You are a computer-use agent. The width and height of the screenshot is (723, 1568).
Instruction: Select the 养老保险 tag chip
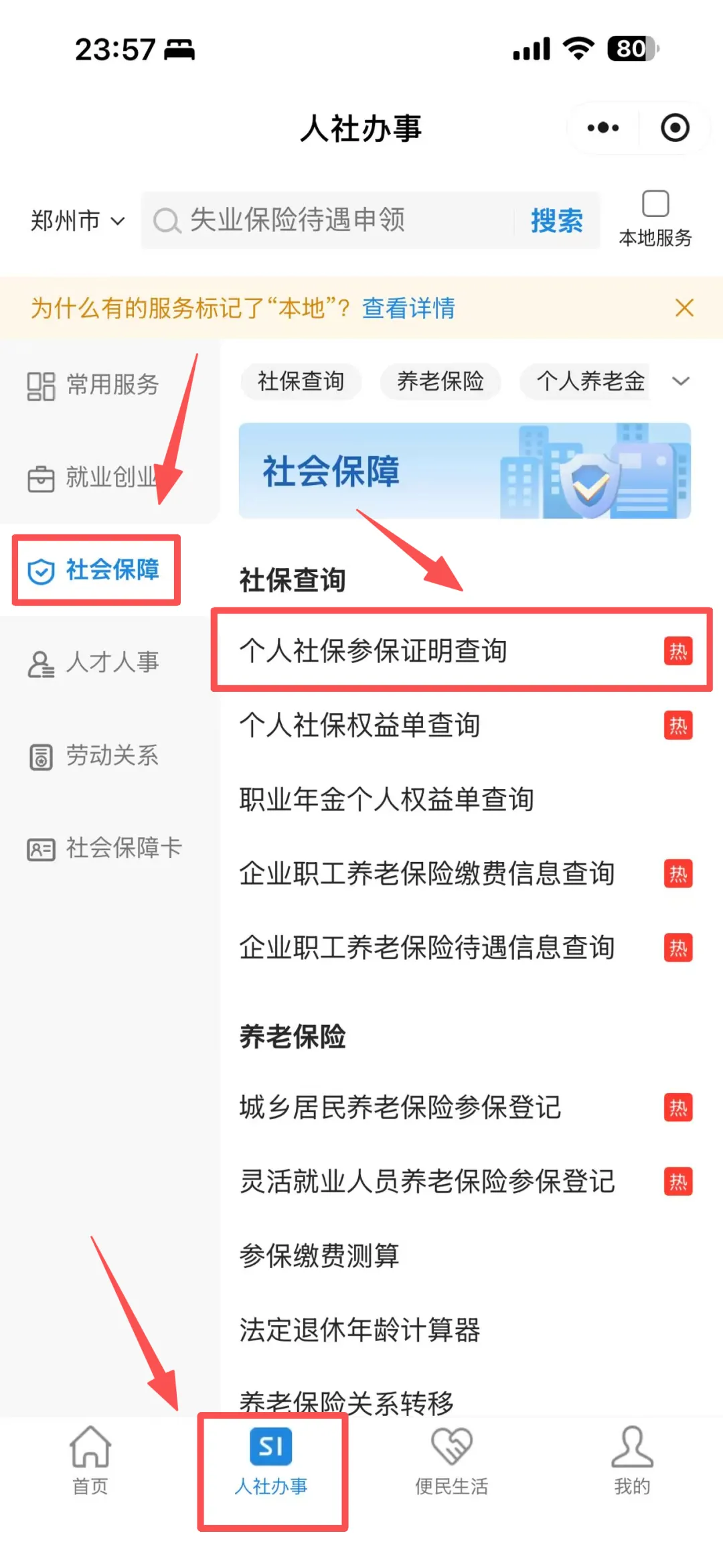pyautogui.click(x=440, y=381)
